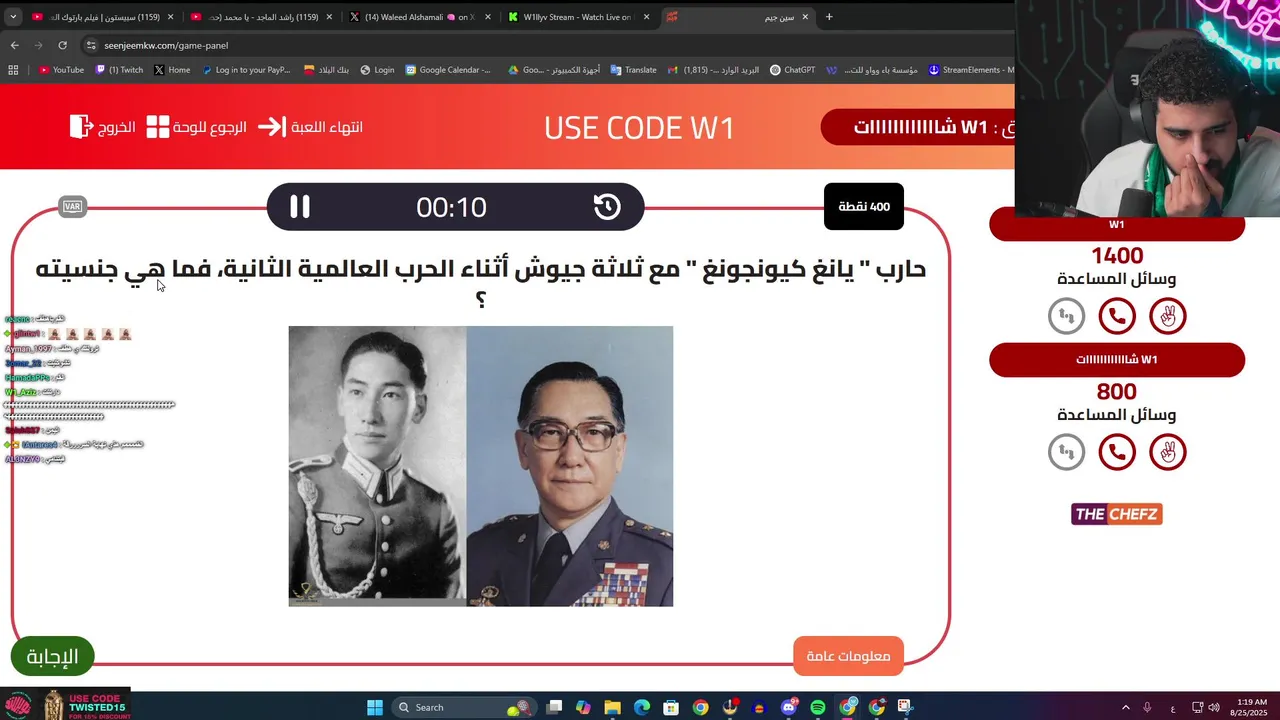The image size is (1280, 720).
Task: Use W1 شااااااات team's two-answers hand lifeline
Action: [1167, 452]
